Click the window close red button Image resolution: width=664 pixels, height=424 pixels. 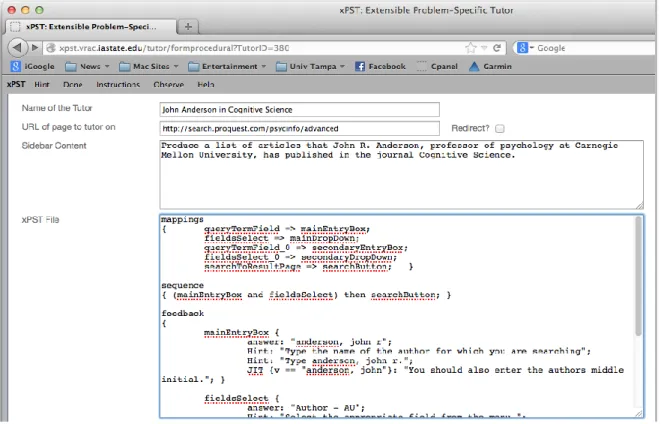(x=12, y=10)
